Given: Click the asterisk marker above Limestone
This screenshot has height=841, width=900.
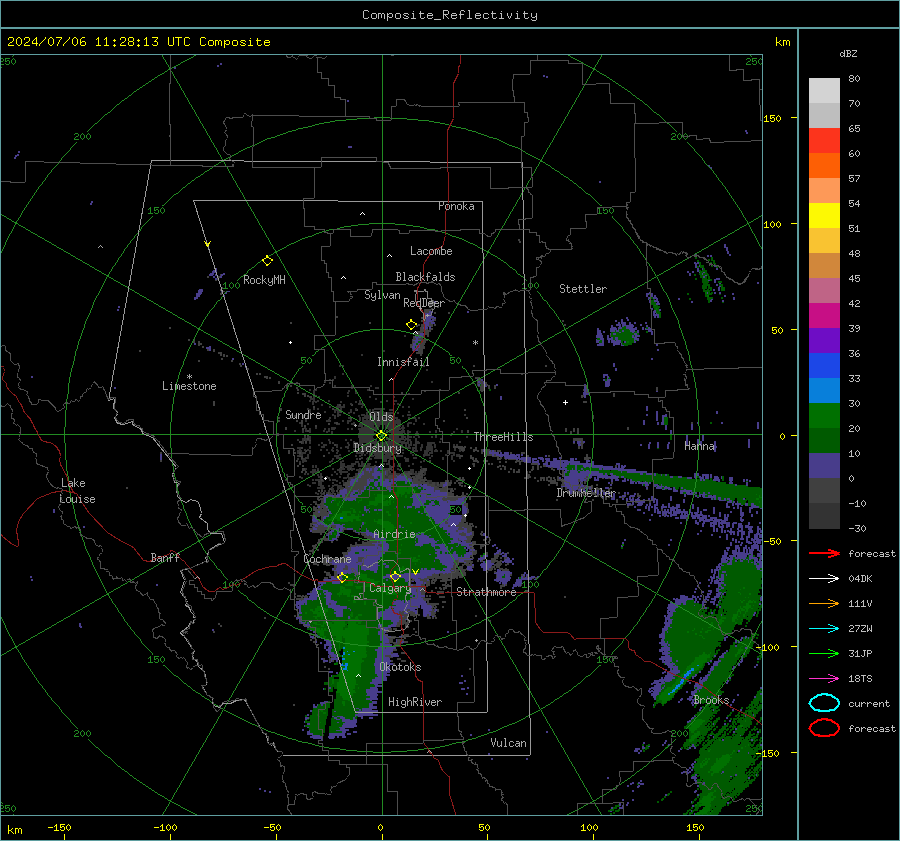Looking at the screenshot, I should [x=189, y=377].
